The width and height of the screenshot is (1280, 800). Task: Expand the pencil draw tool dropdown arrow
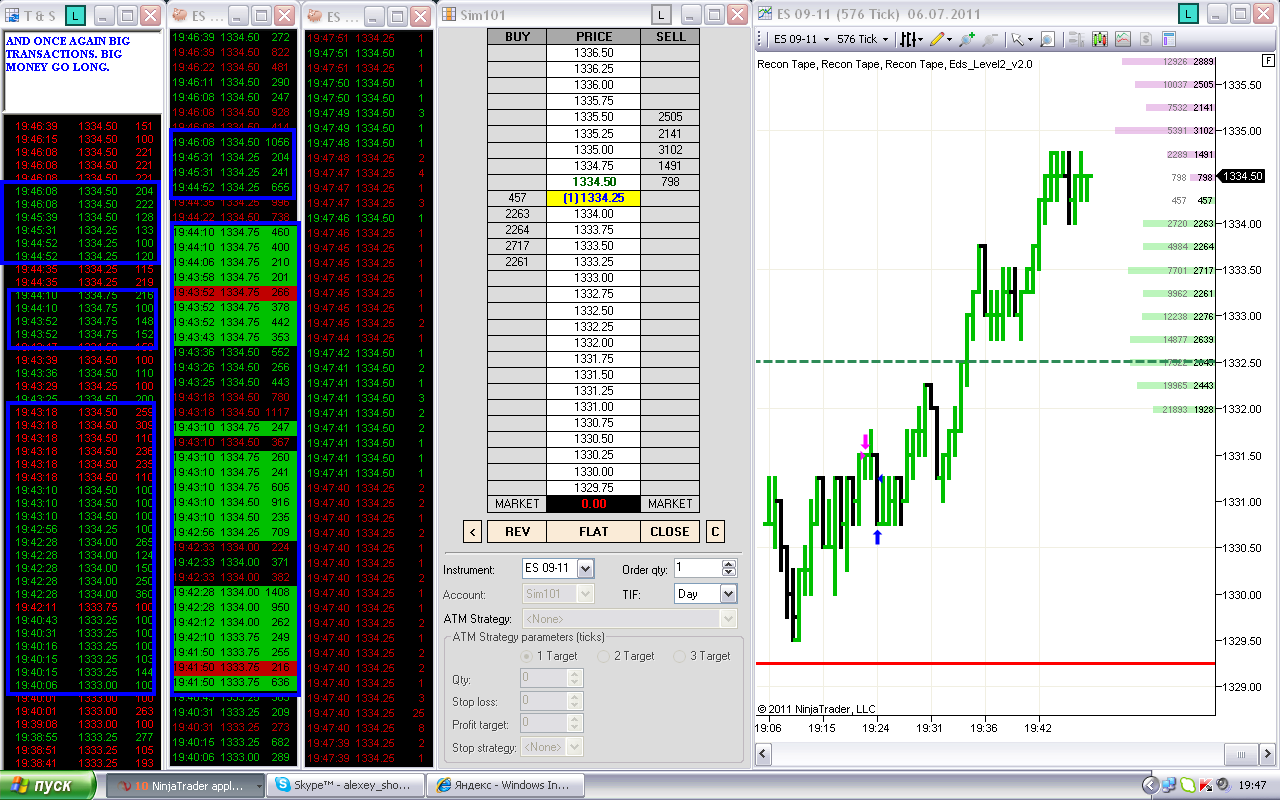950,39
